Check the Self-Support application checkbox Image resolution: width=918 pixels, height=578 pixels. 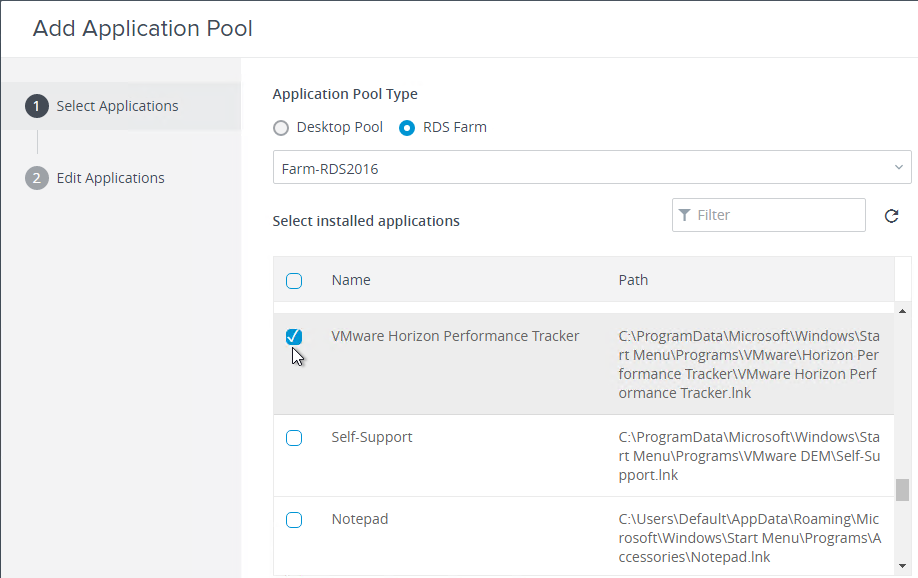click(x=294, y=438)
